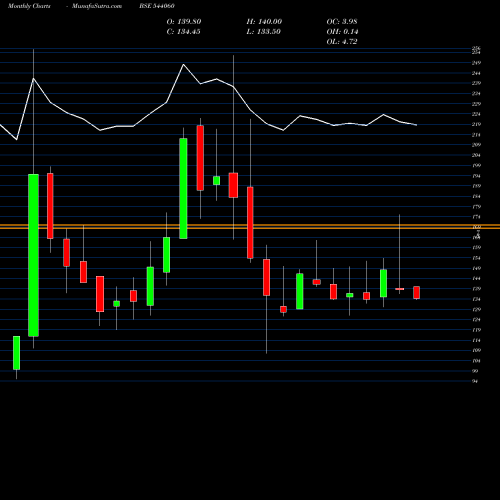This screenshot has width=500, height=500.
Task: Click the white line's highest peak point
Action: [x=183, y=64]
